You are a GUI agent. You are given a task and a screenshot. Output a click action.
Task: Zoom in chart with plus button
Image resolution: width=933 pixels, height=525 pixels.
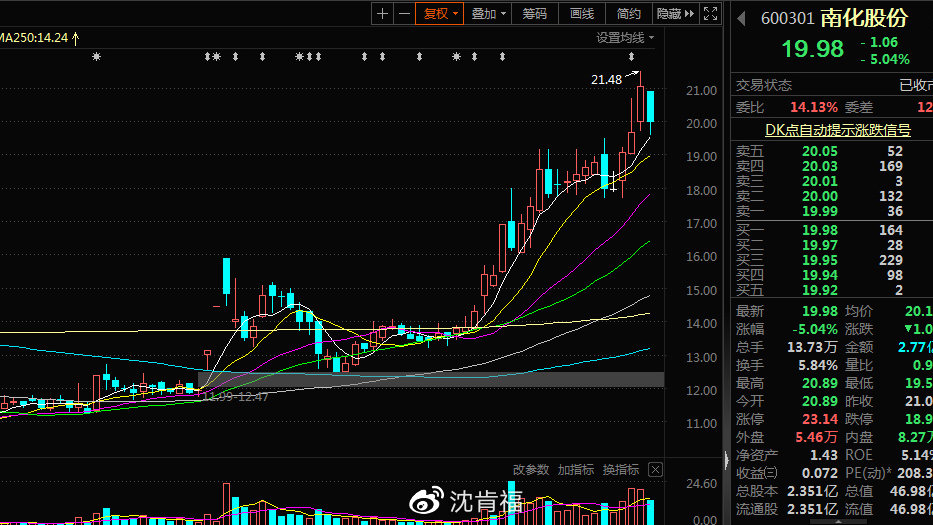(383, 14)
